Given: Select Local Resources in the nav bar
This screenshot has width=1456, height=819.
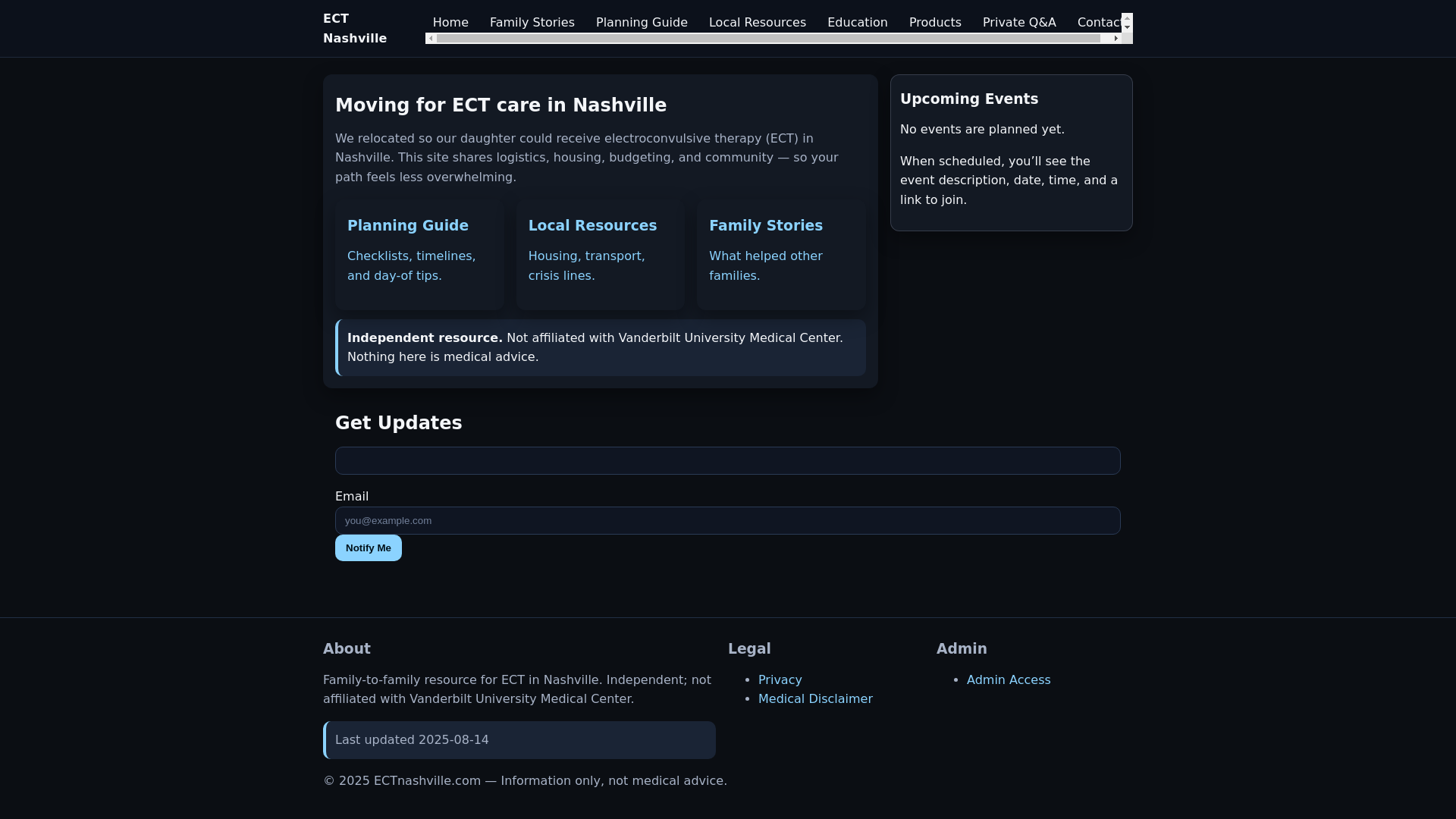Looking at the screenshot, I should click(758, 23).
